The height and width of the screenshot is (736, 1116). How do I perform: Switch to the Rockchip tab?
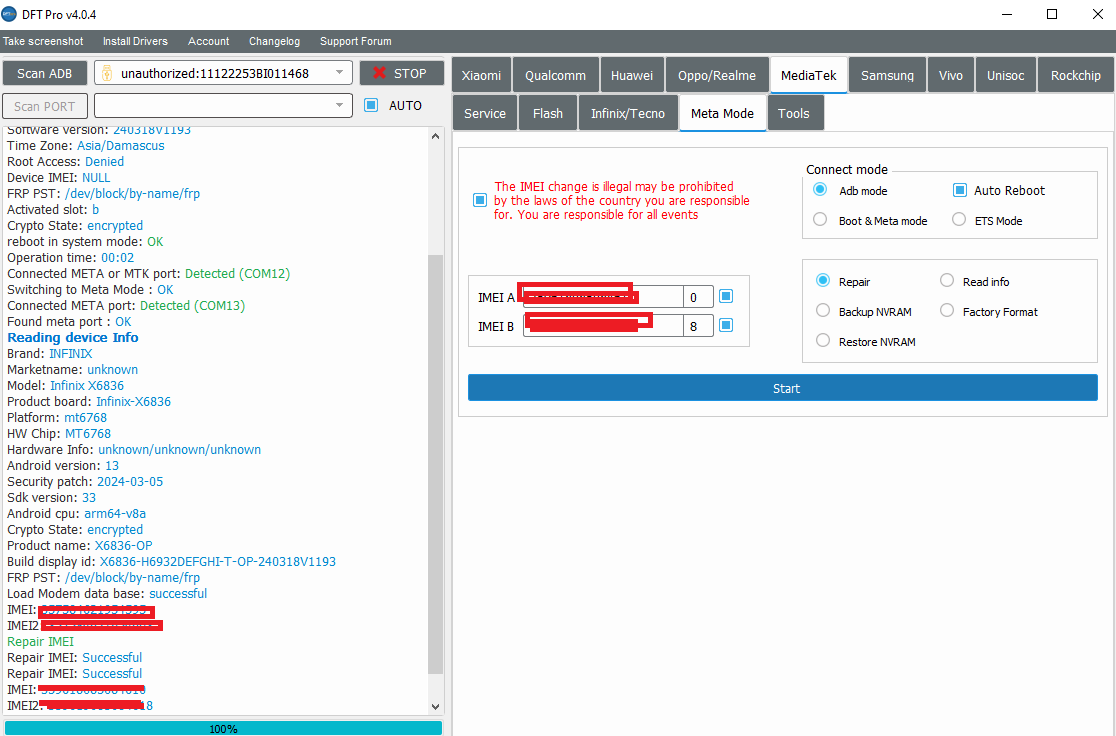pos(1075,75)
